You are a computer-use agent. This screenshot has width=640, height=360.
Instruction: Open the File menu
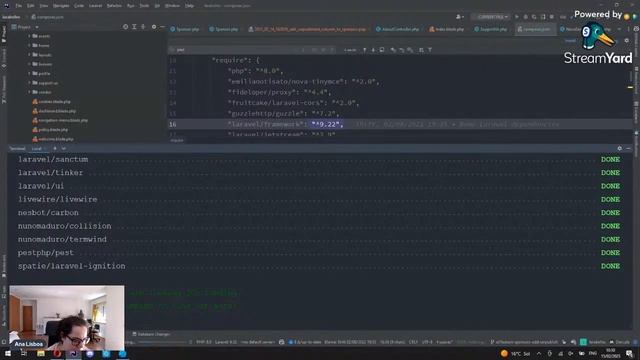18,6
